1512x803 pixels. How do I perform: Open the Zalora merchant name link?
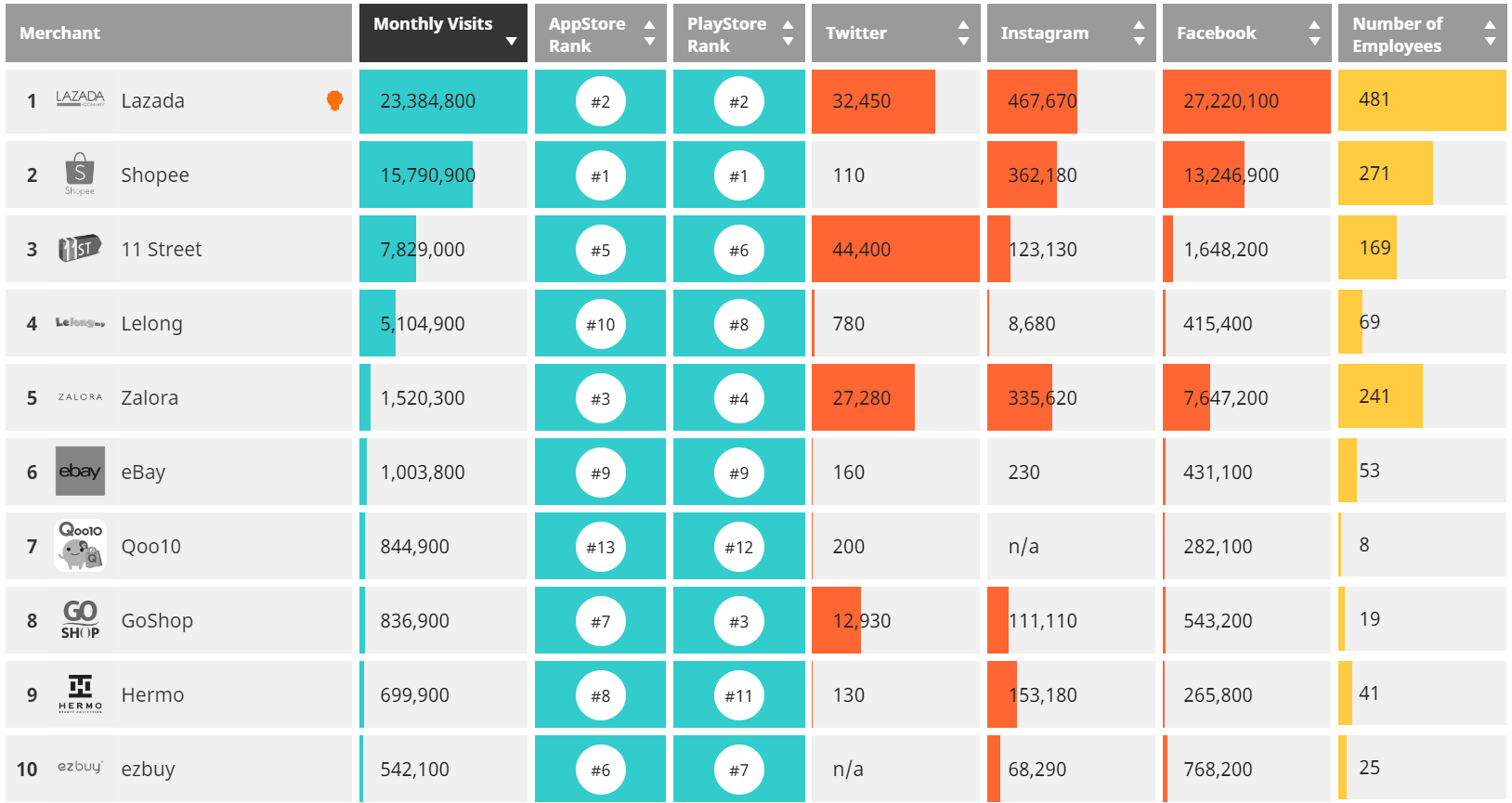tap(150, 398)
